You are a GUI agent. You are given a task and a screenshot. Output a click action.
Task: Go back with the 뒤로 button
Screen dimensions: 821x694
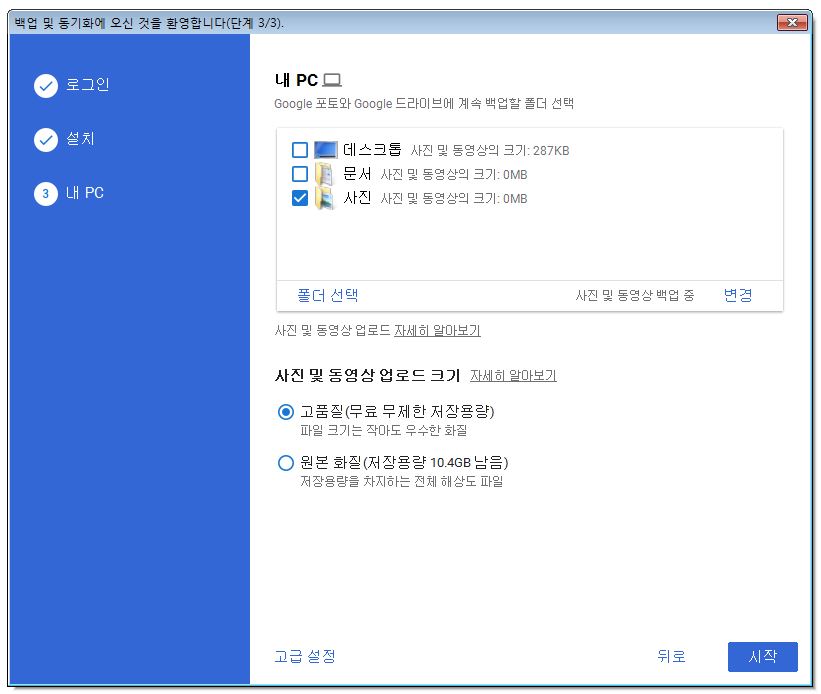(x=671, y=656)
